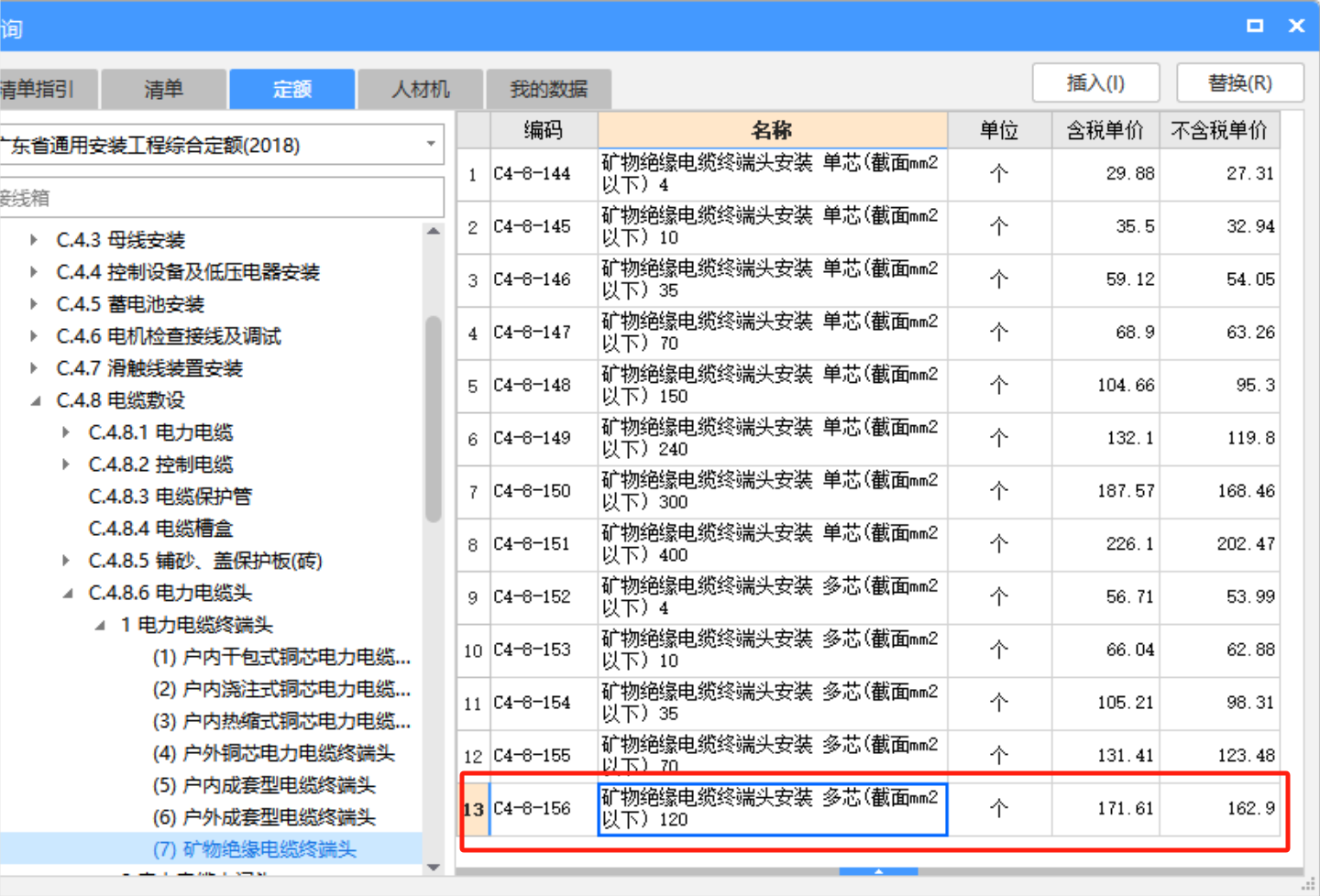Select code cell C4-8-145
The width and height of the screenshot is (1320, 896).
tap(544, 227)
